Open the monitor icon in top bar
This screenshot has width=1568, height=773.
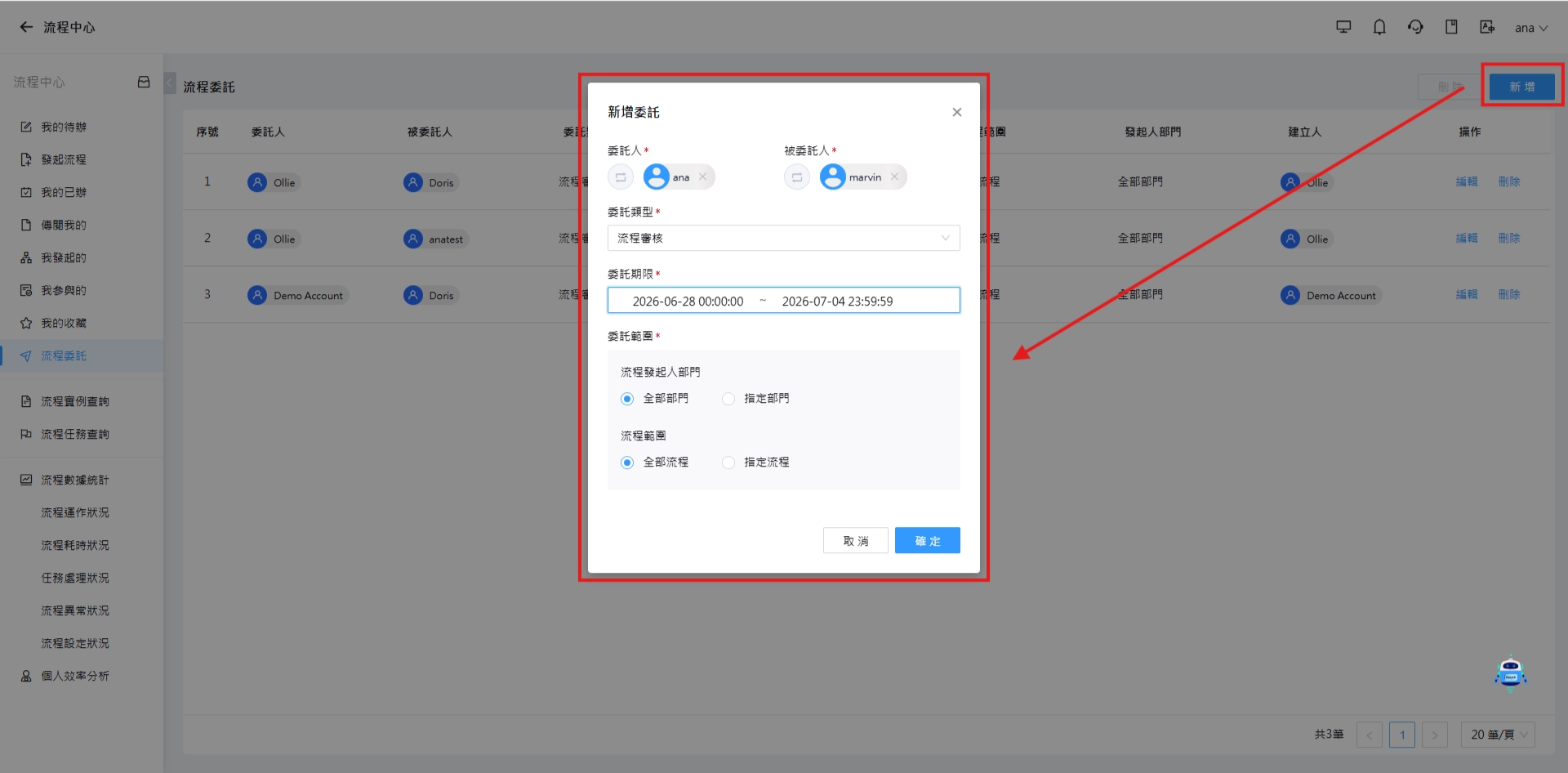point(1343,27)
